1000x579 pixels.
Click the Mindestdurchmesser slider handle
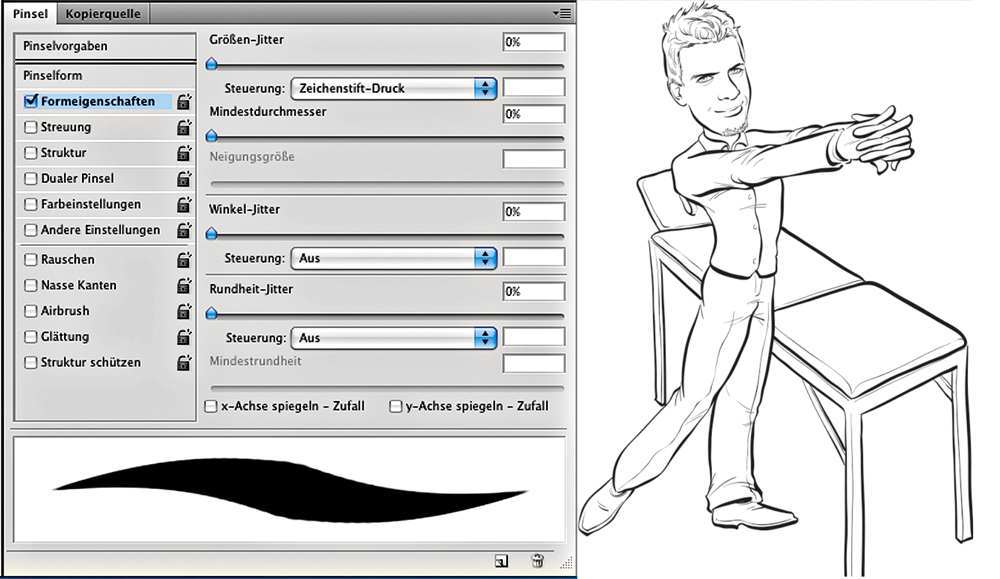click(x=212, y=136)
